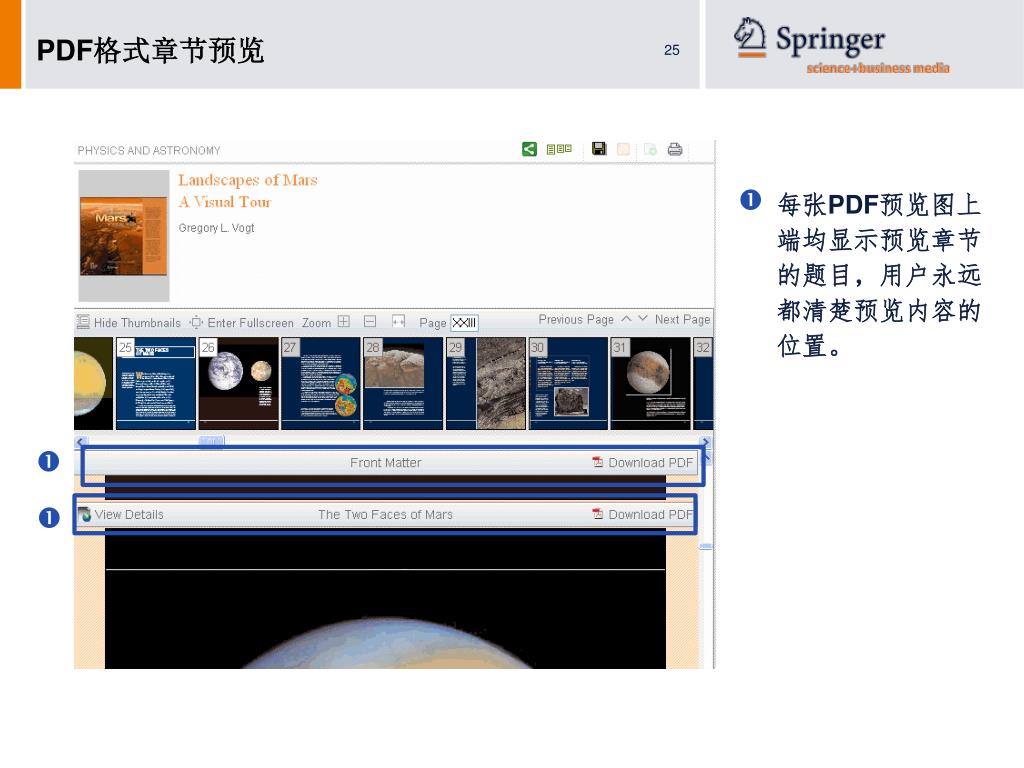Open page 28 thumbnail
The height and width of the screenshot is (768, 1024).
pos(403,383)
